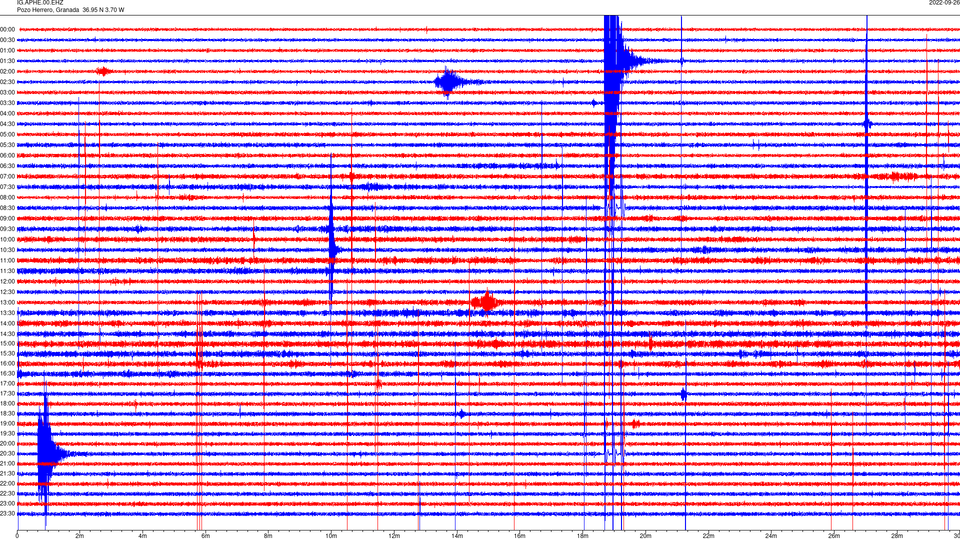Select the 04:00 trace time label
960x540 pixels.
tap(8, 114)
